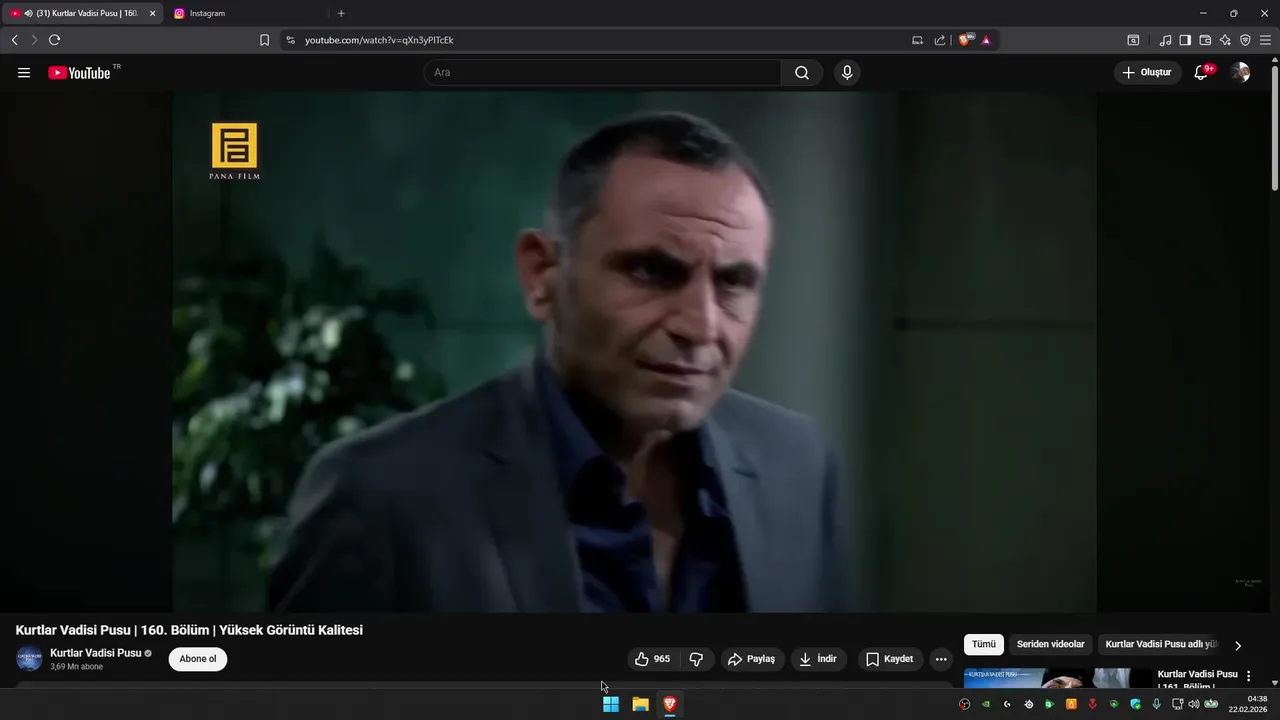The image size is (1280, 720).
Task: Open Brave Rewards triangle icon
Action: point(986,40)
